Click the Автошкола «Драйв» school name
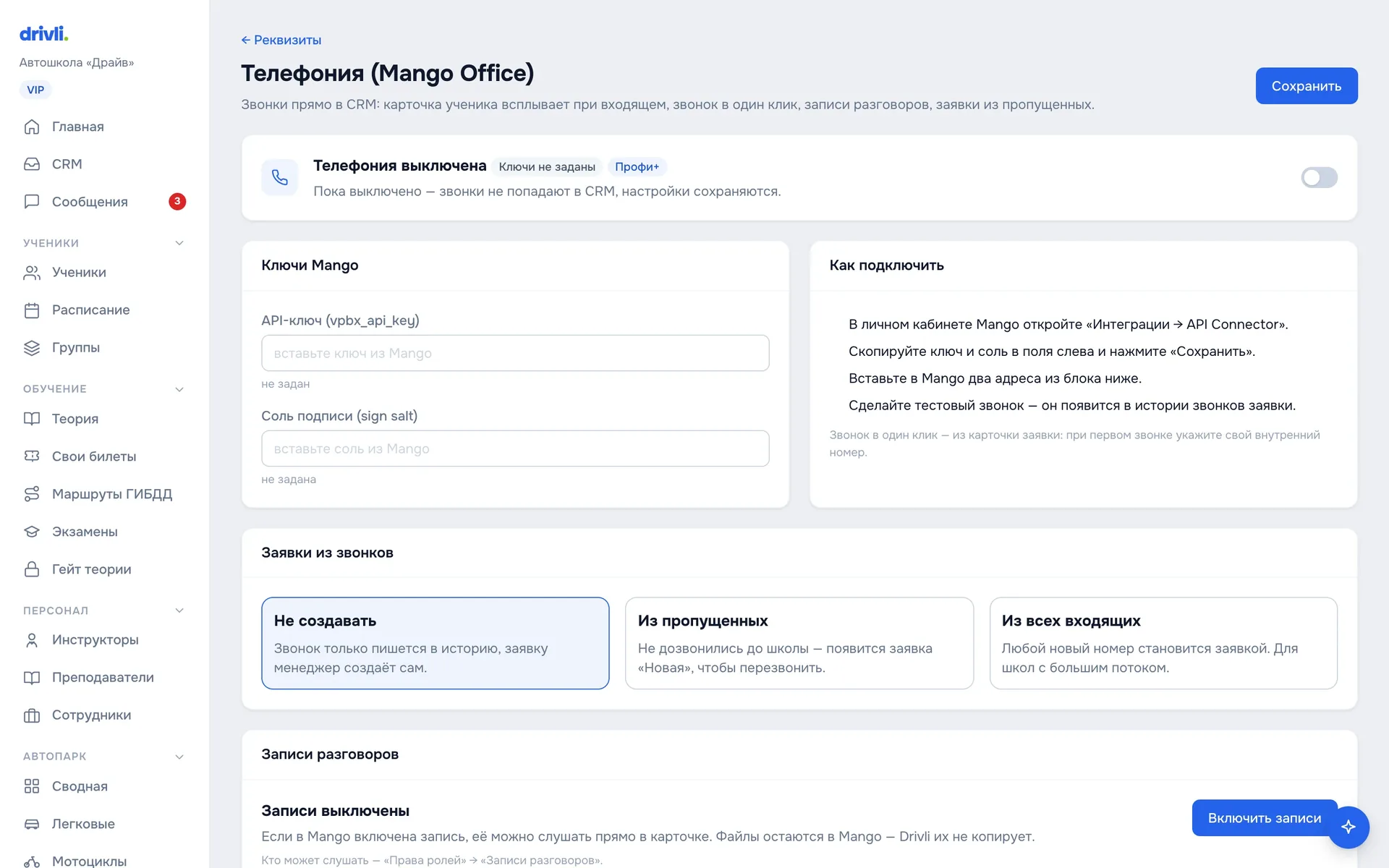Screen dimensions: 1389x868 coord(77,63)
